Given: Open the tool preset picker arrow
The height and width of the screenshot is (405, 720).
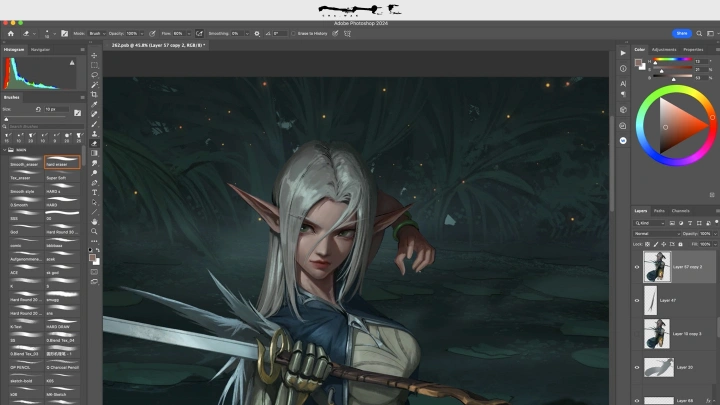Looking at the screenshot, I should pyautogui.click(x=34, y=34).
